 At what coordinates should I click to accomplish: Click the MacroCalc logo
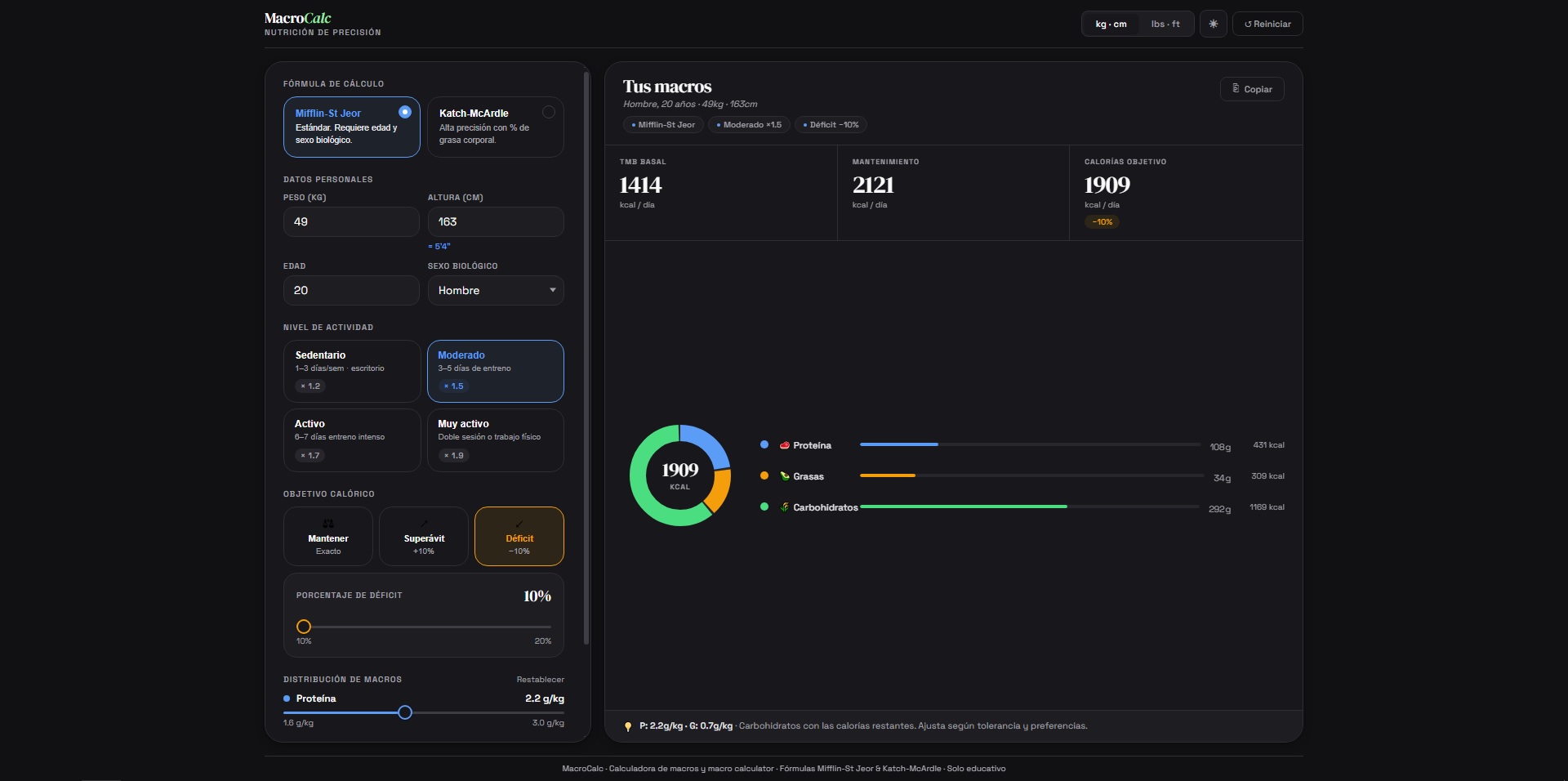click(x=297, y=18)
